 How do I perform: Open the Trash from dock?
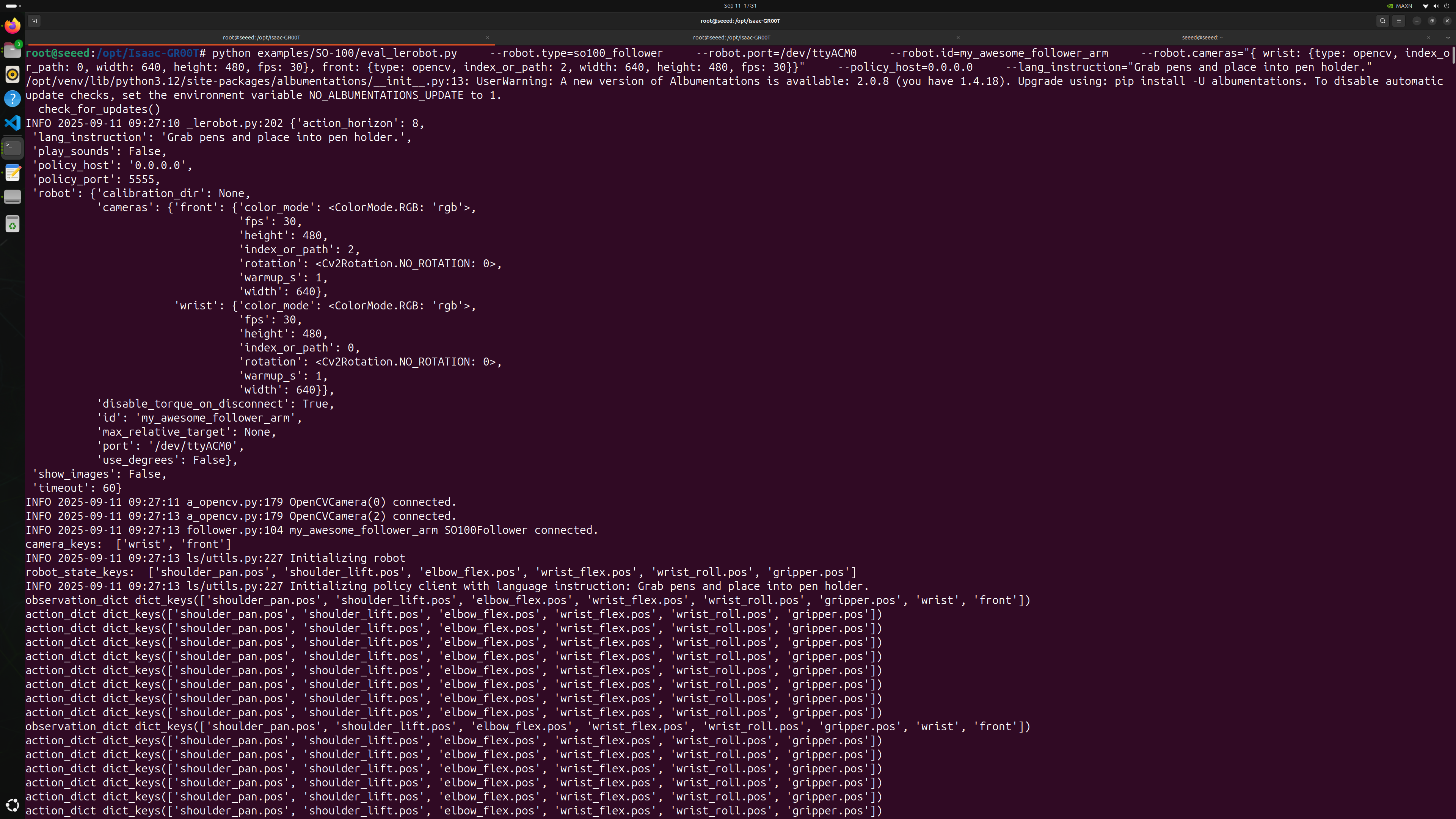[13, 224]
